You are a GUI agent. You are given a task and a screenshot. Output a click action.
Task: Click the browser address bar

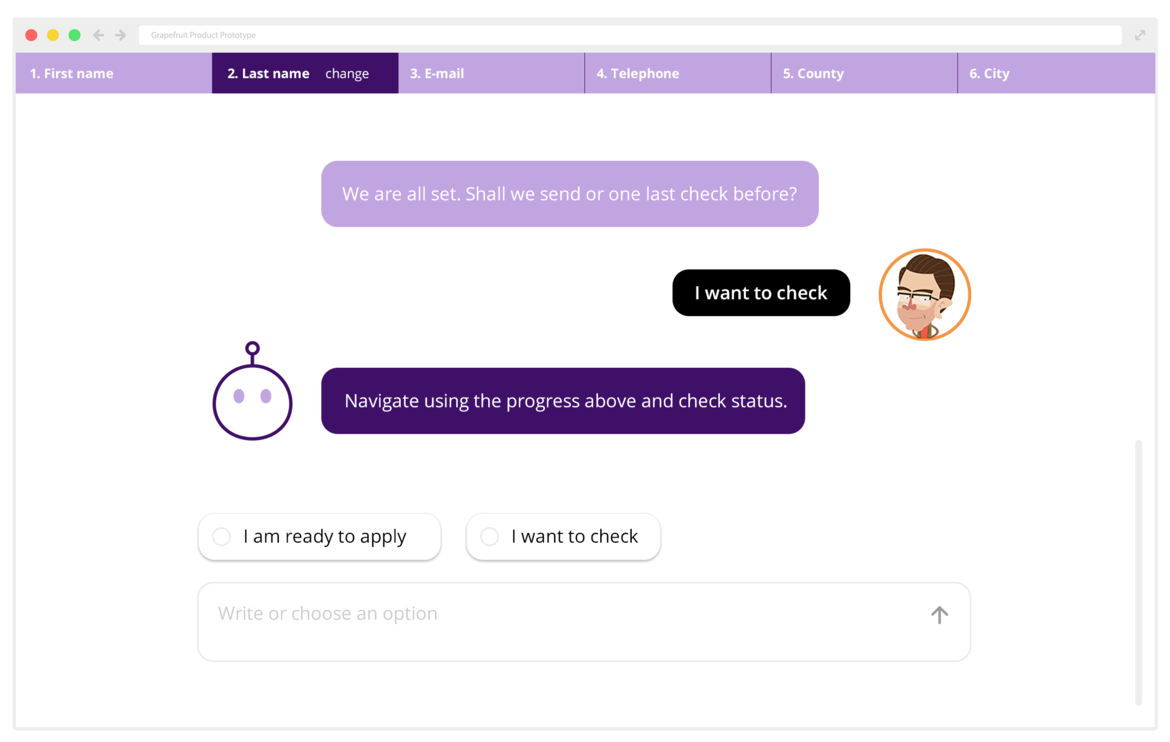pyautogui.click(x=630, y=35)
